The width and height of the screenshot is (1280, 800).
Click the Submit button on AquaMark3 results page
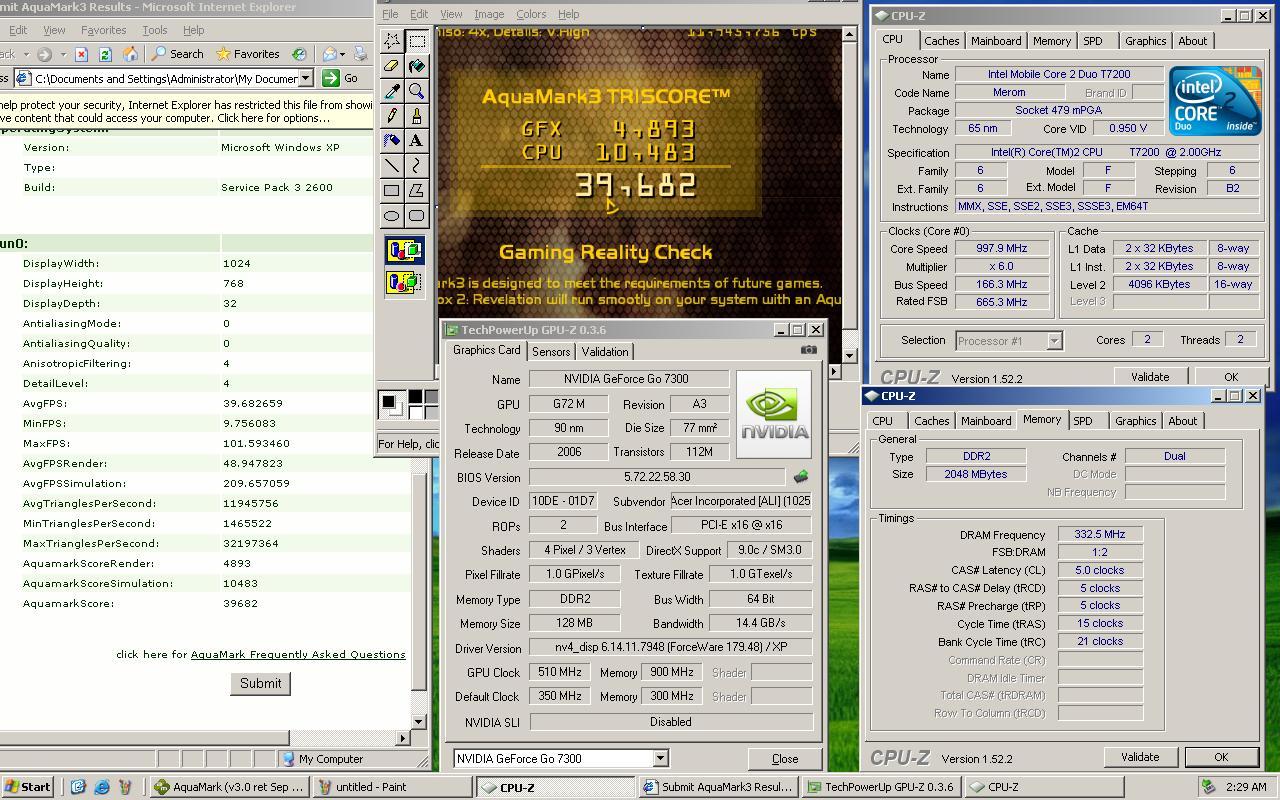(261, 683)
